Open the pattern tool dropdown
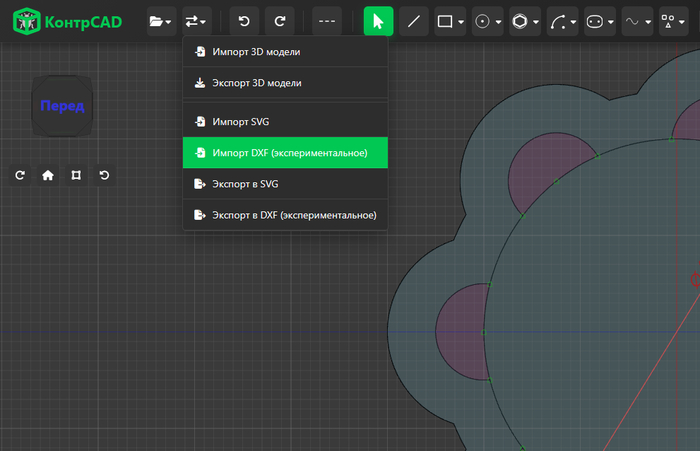This screenshot has height=451, width=700. pos(673,21)
